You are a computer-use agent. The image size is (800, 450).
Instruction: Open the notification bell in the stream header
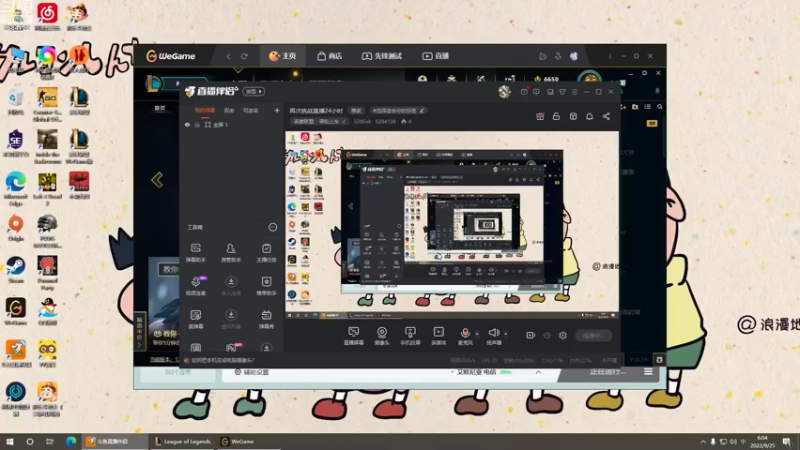click(x=589, y=116)
